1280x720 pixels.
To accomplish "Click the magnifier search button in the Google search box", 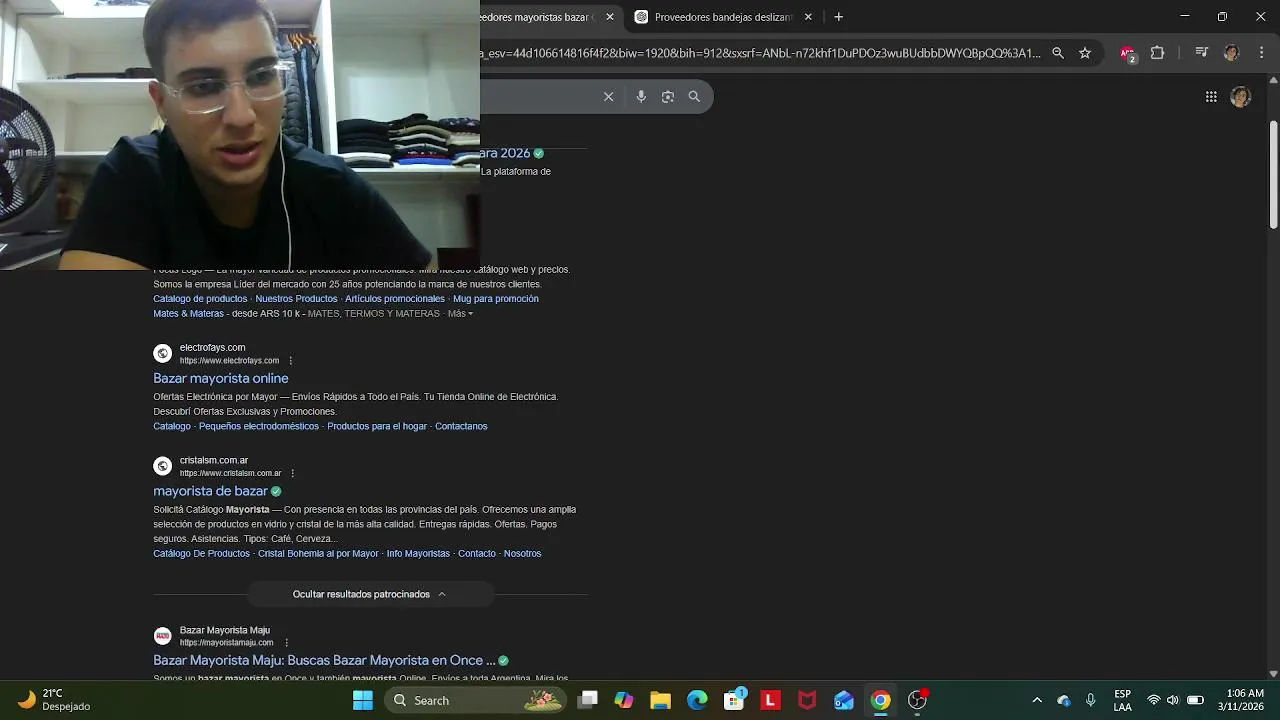I will point(694,97).
